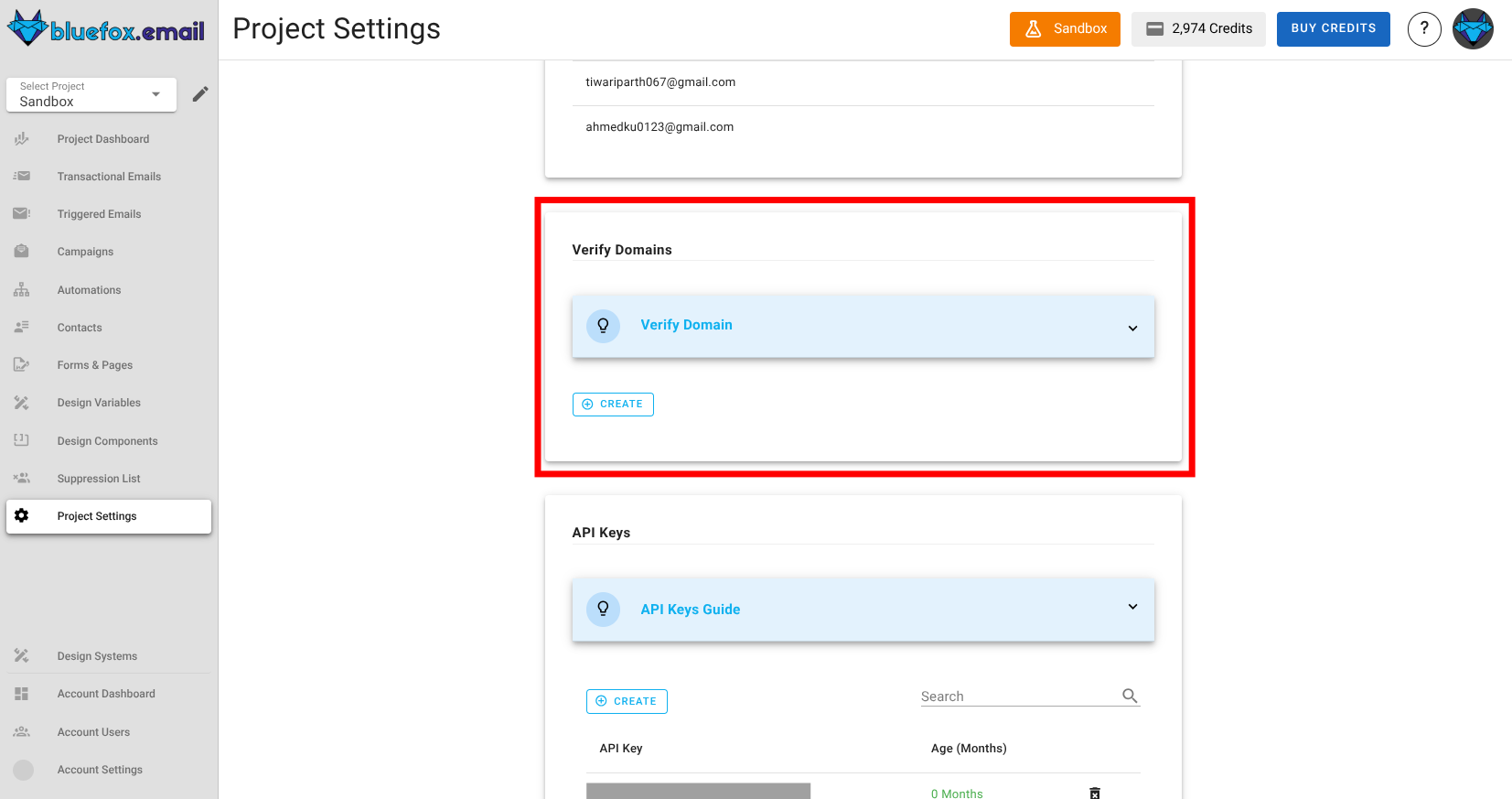Open the user avatar profile menu
This screenshot has width=1512, height=799.
pos(1473,29)
